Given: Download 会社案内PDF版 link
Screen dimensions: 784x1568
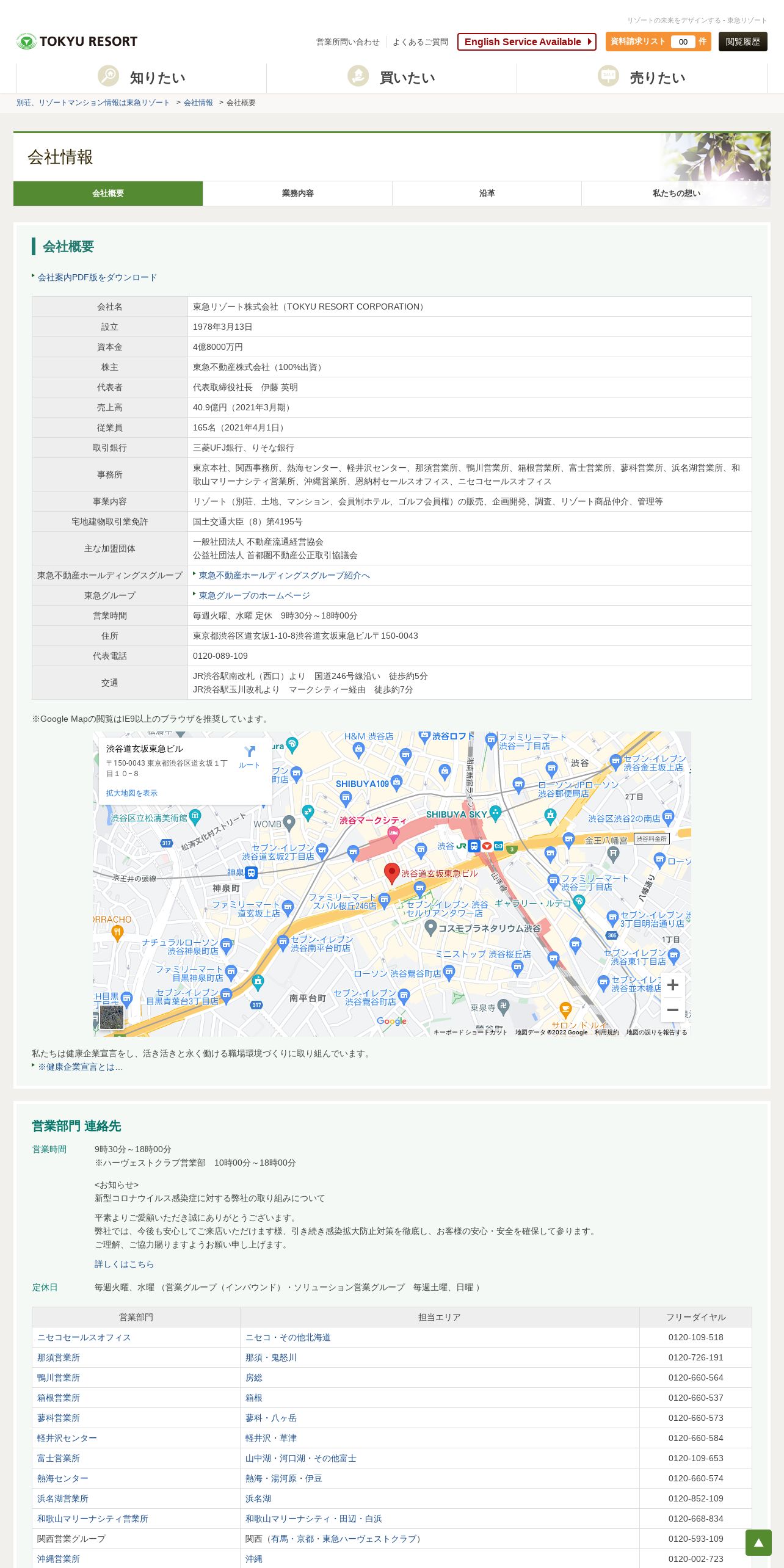Looking at the screenshot, I should pyautogui.click(x=98, y=277).
